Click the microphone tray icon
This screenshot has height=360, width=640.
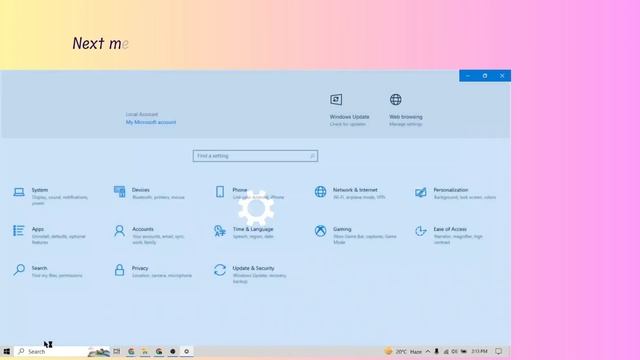click(x=436, y=351)
